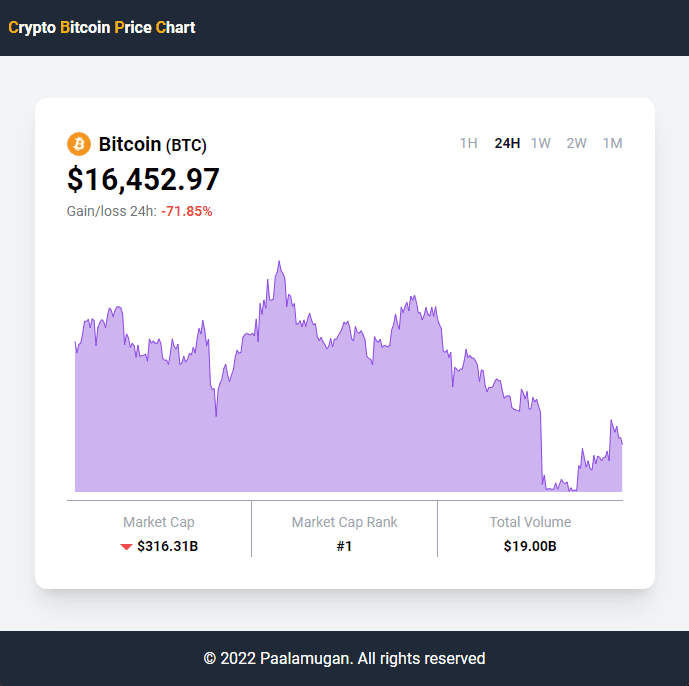Click the Total Volume label
The width and height of the screenshot is (689, 686).
point(530,522)
